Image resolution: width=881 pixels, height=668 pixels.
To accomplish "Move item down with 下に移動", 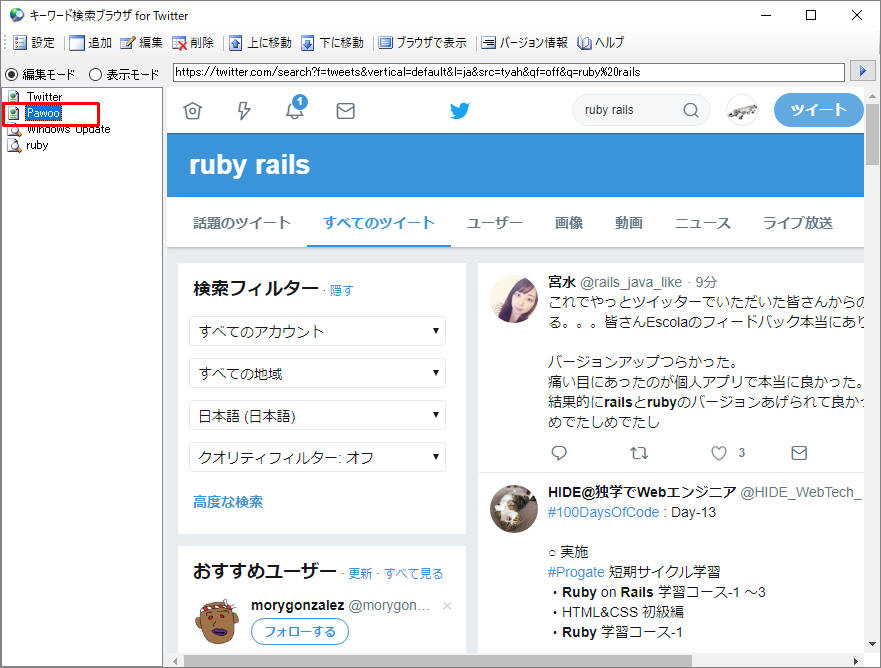I will click(332, 43).
